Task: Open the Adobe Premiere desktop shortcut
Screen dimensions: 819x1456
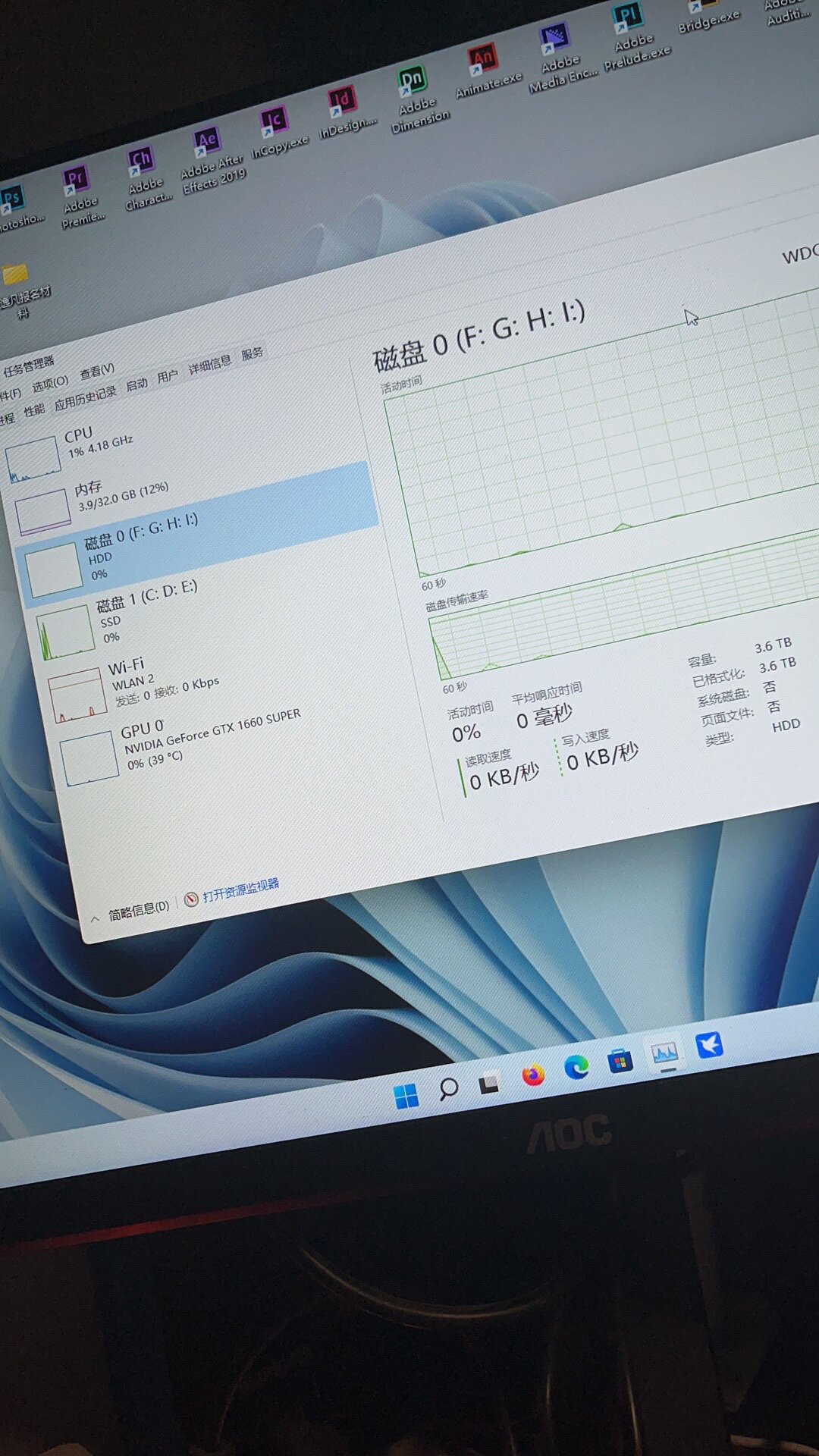Action: [79, 196]
